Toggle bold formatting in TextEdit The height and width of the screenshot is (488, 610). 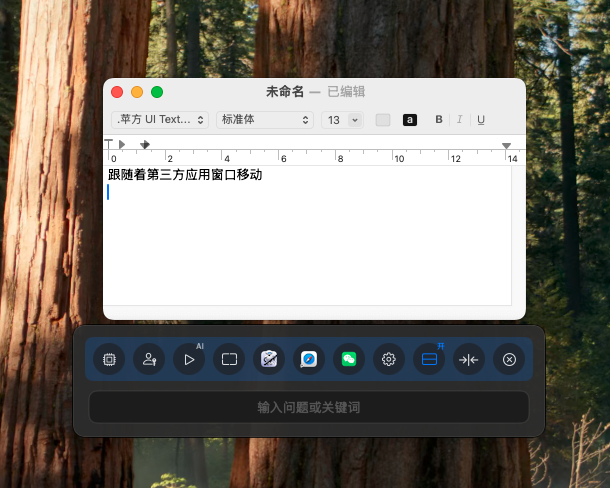(438, 120)
